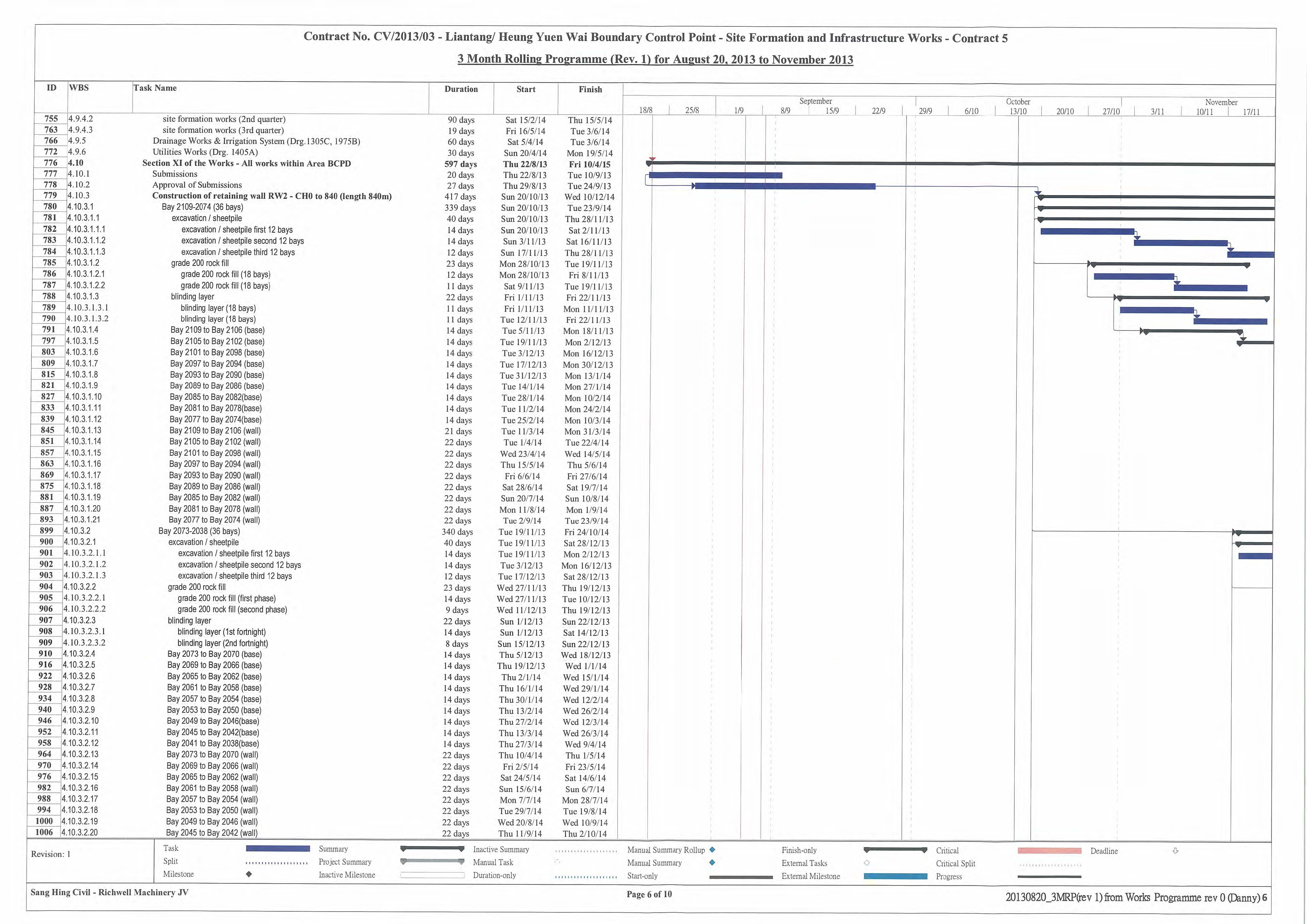Click the Summary bar sample in legend
Viewport: 1307px width, 924px height.
click(432, 849)
